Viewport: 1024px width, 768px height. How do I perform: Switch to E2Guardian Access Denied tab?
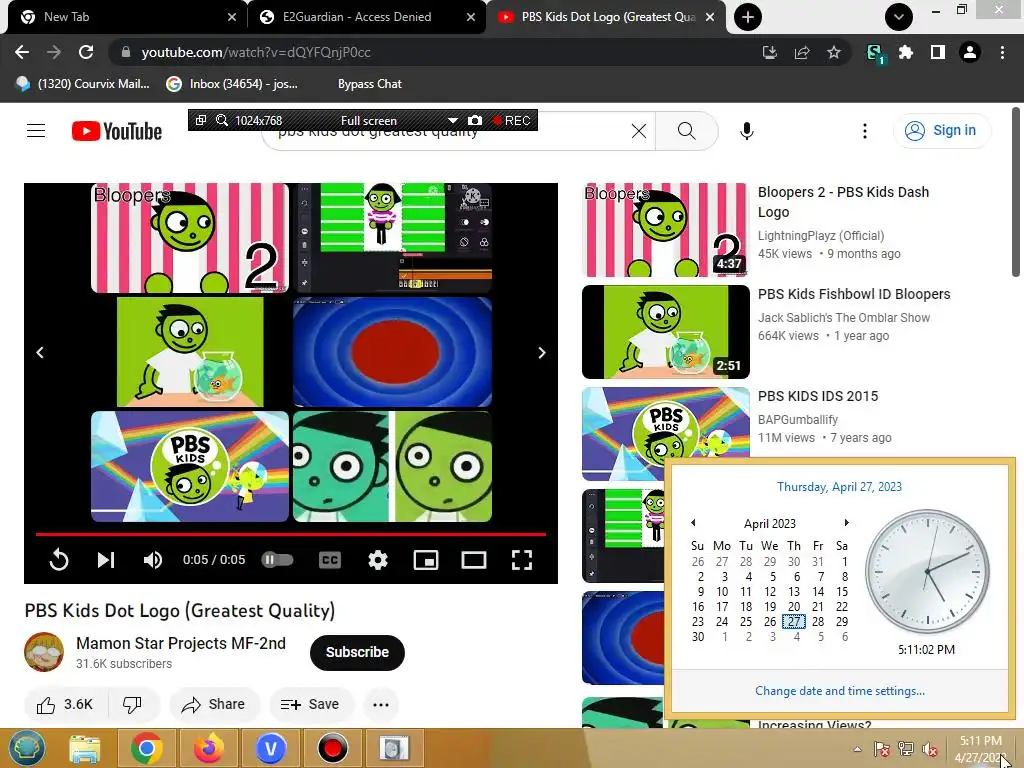coord(366,17)
